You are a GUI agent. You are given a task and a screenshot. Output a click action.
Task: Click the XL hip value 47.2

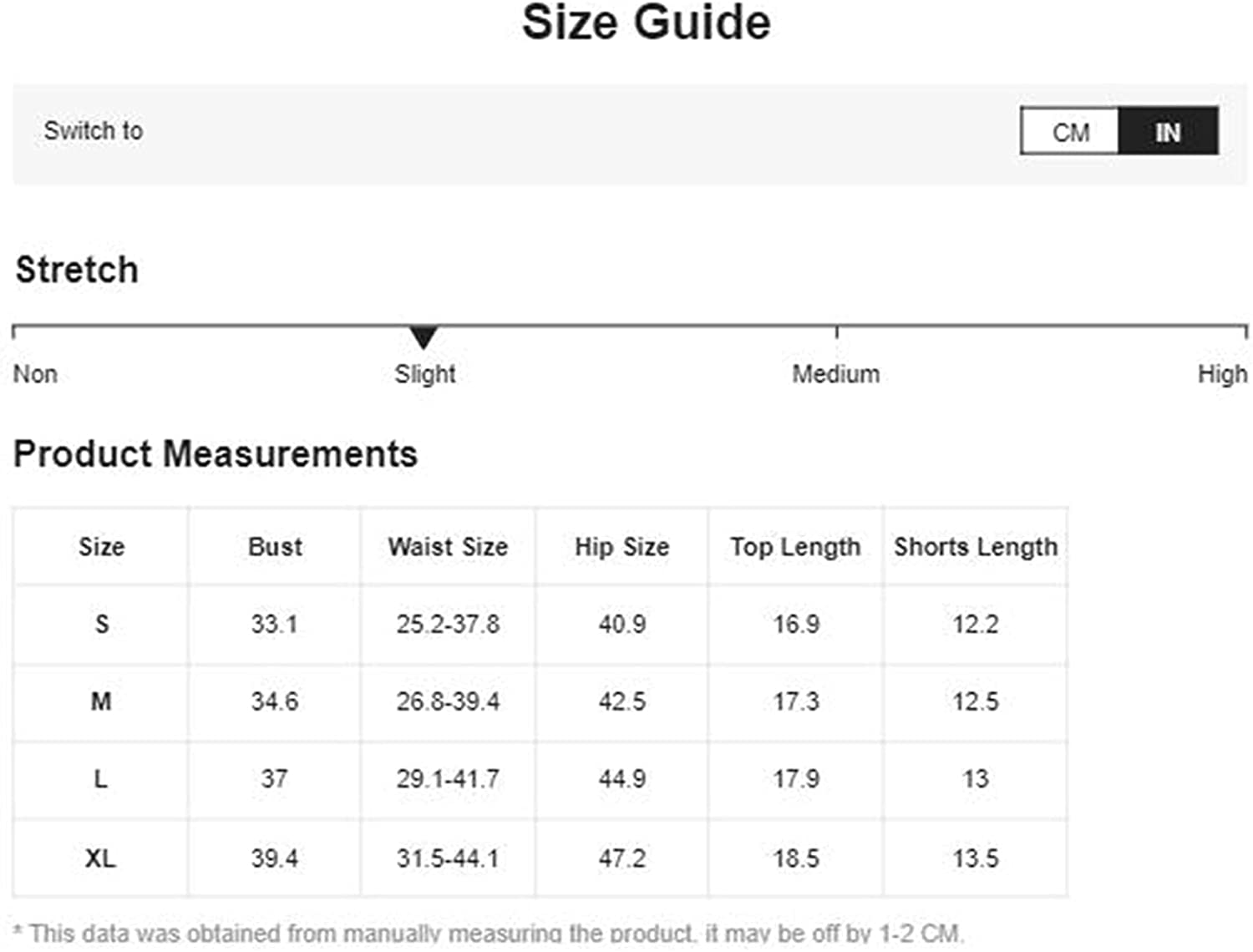tap(621, 858)
